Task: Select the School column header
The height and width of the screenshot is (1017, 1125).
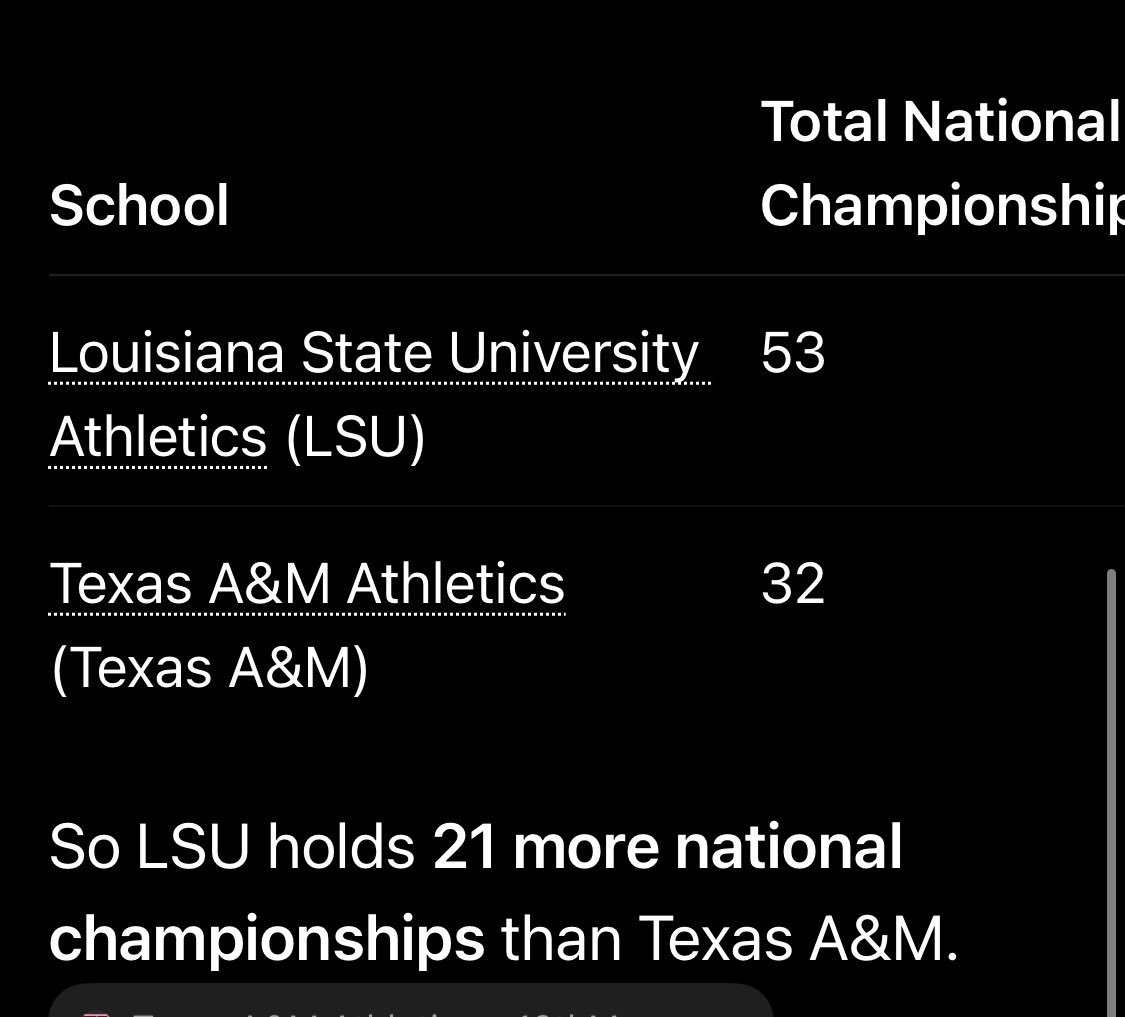Action: (139, 205)
